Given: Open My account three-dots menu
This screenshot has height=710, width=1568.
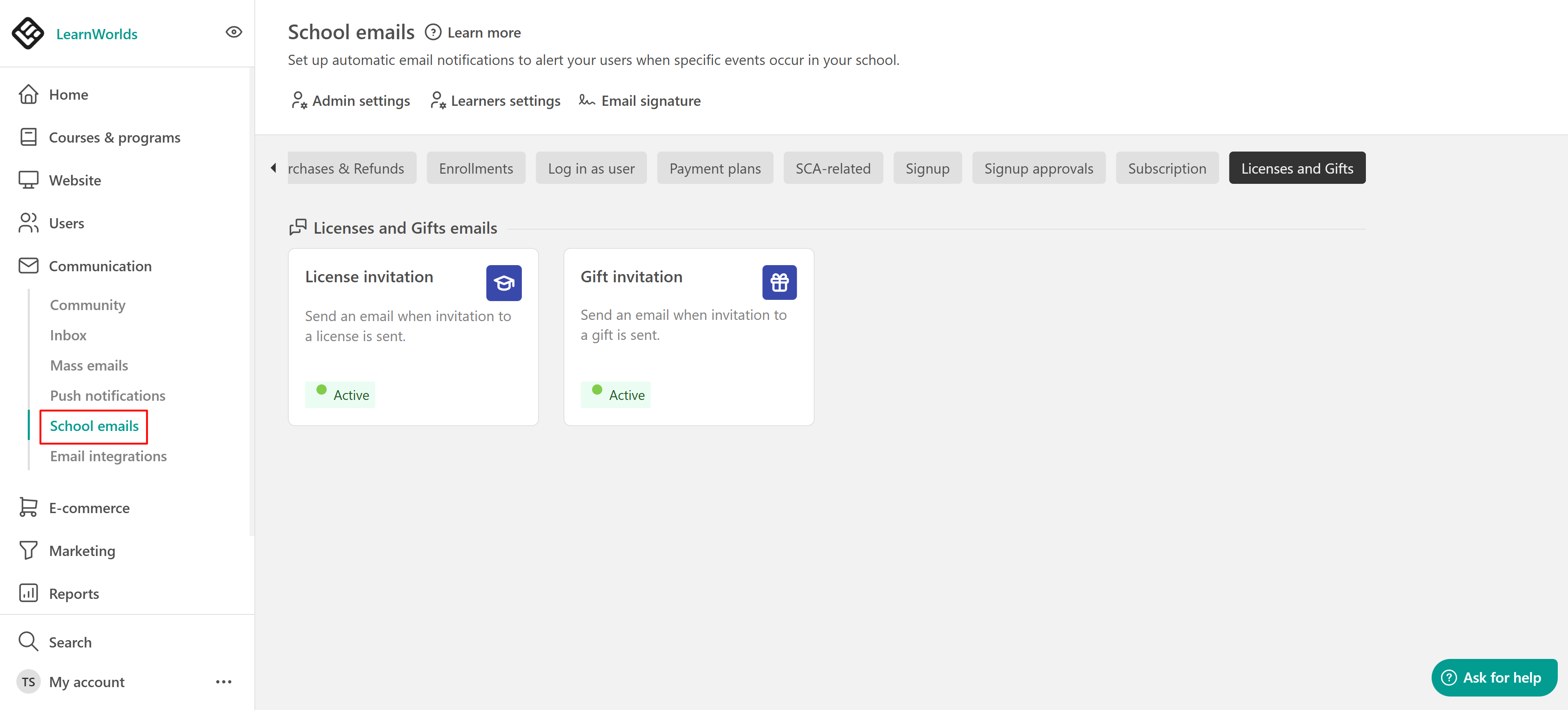Looking at the screenshot, I should point(223,681).
